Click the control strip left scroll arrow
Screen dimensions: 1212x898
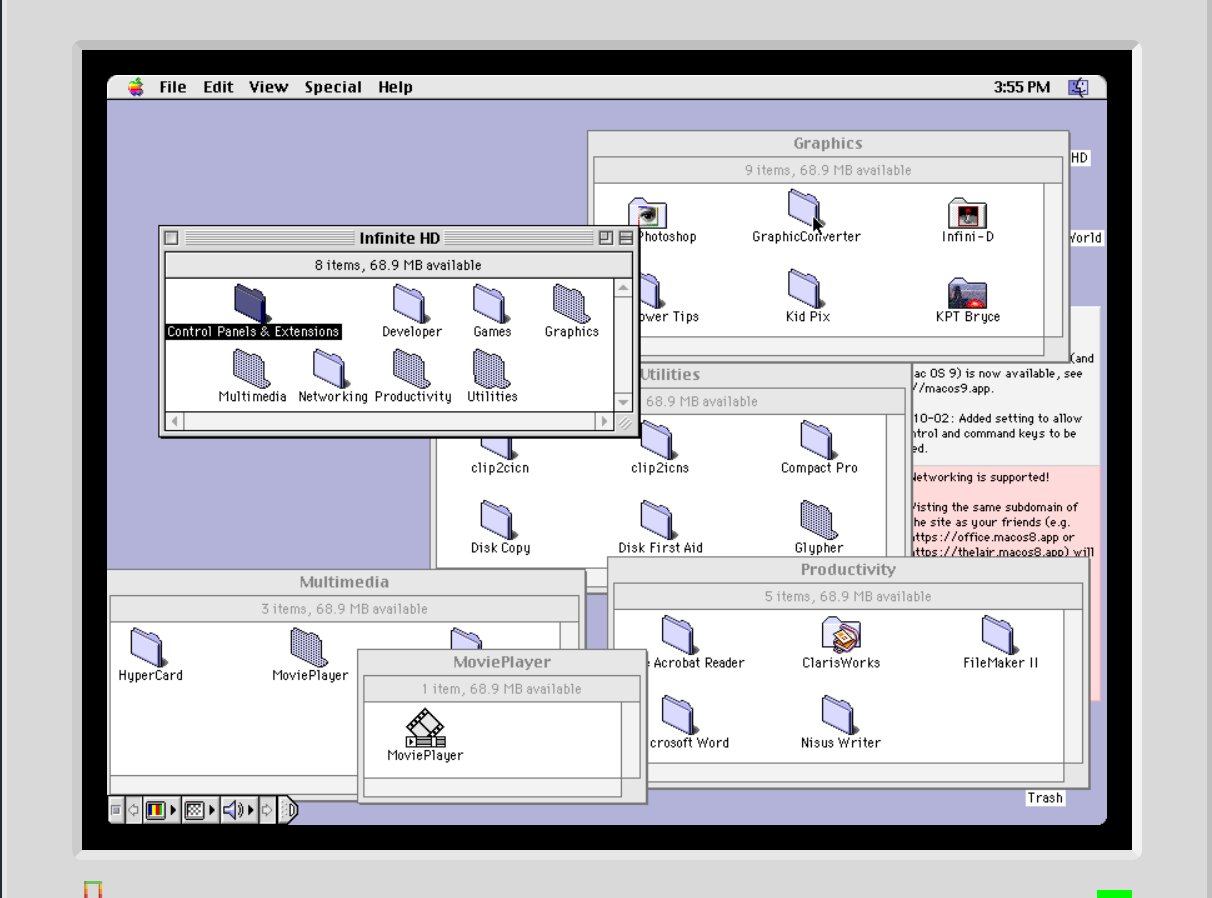pyautogui.click(x=133, y=810)
